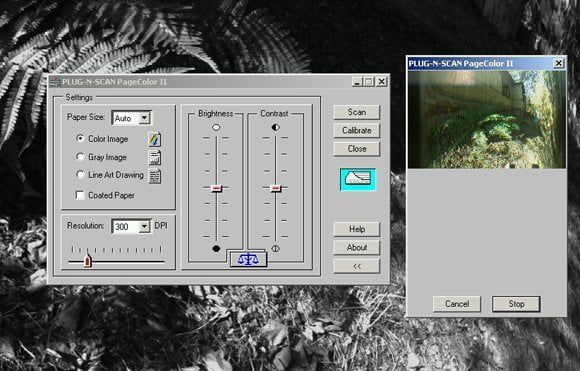Click the blue balance scales icon
The height and width of the screenshot is (371, 580).
pos(248,259)
